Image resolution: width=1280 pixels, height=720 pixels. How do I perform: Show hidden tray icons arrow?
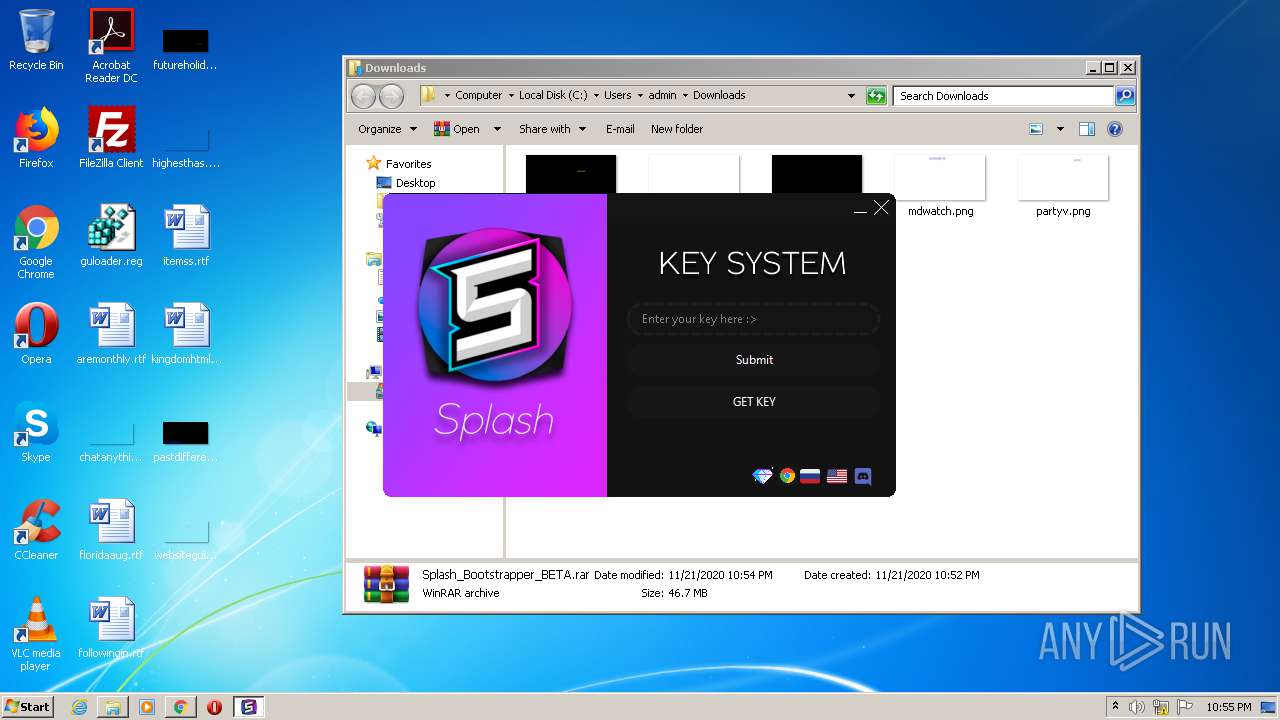point(1115,707)
